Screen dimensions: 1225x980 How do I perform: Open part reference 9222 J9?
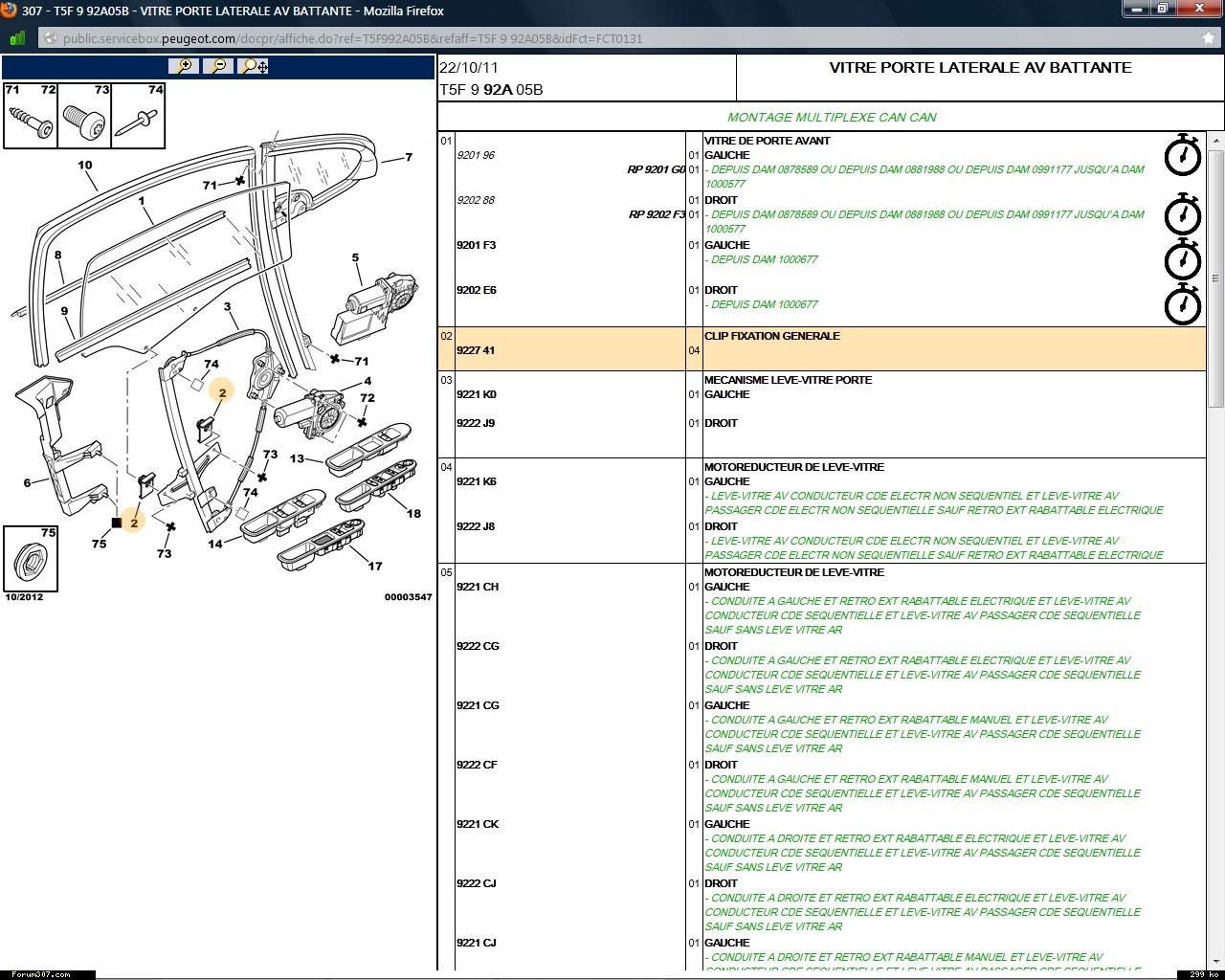click(x=476, y=423)
